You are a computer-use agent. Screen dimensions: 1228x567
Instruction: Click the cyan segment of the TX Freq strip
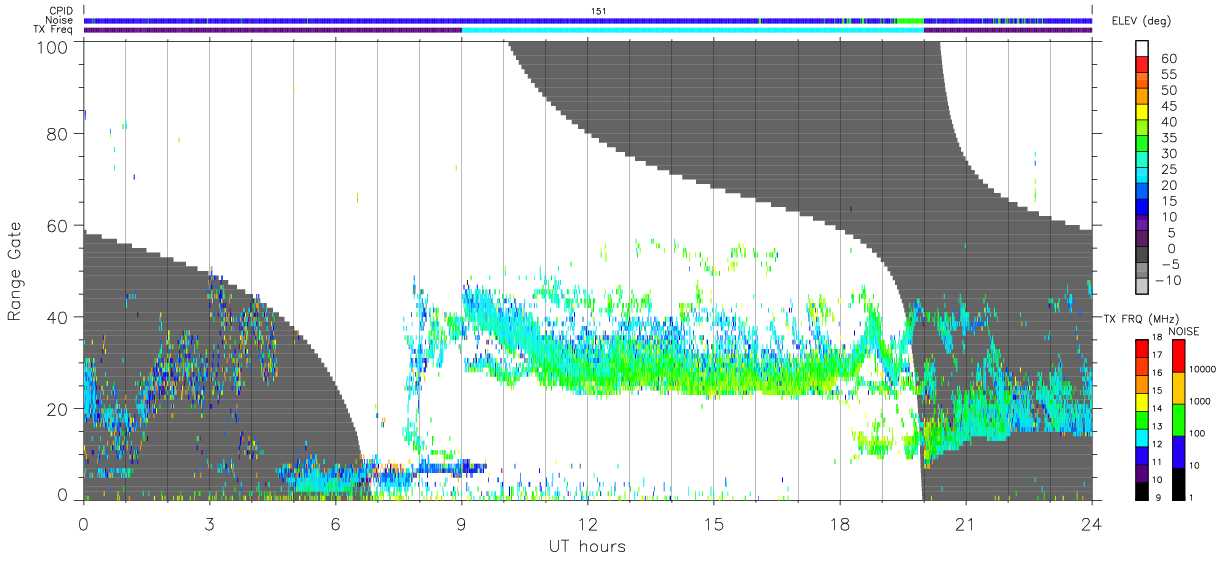(692, 29)
